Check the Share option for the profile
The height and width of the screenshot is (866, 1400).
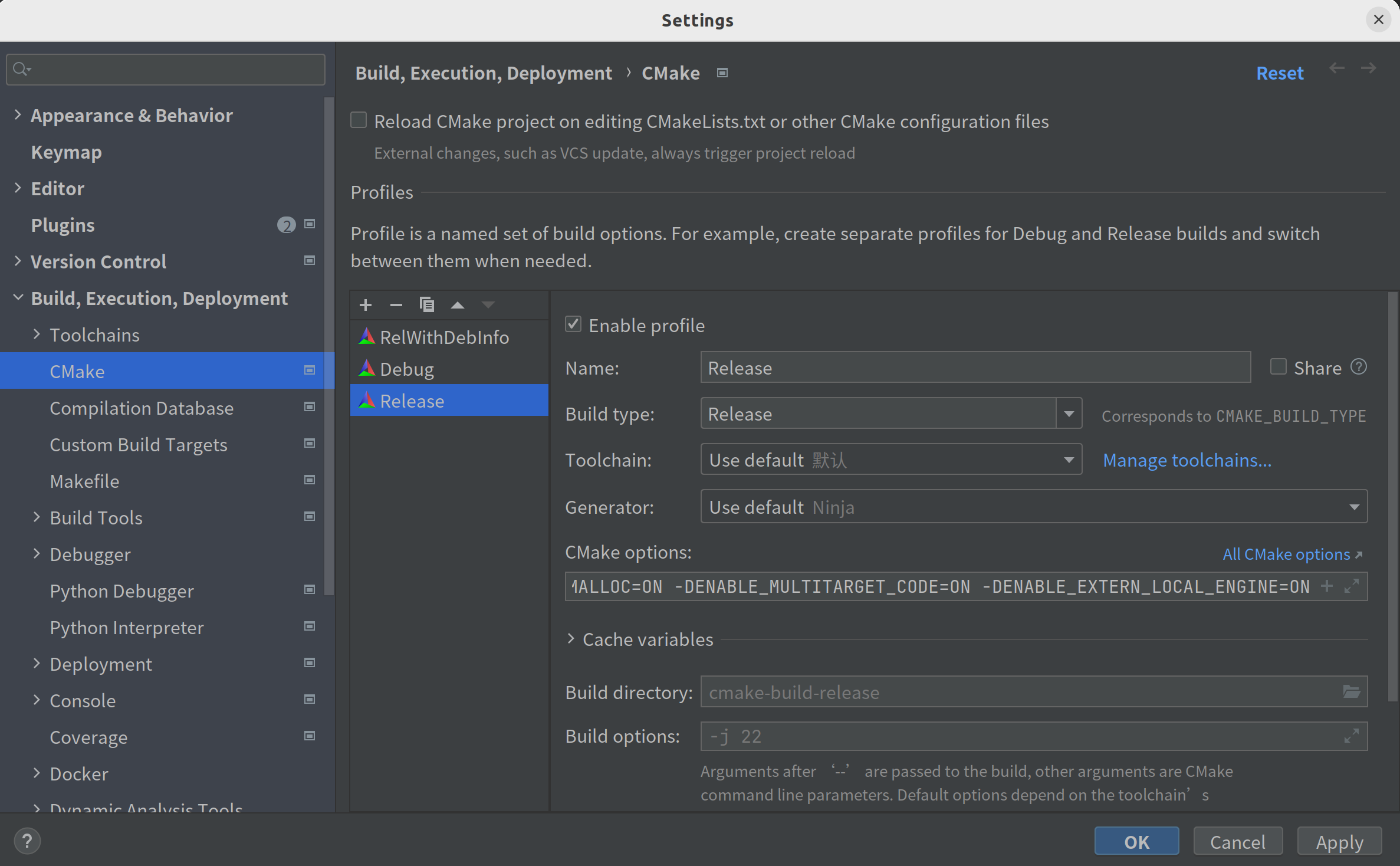pyautogui.click(x=1278, y=366)
